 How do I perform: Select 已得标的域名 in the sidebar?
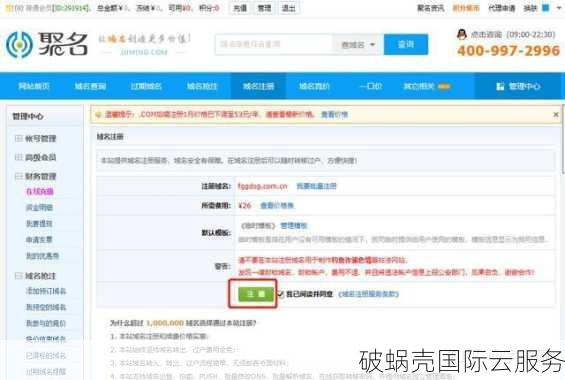click(46, 356)
